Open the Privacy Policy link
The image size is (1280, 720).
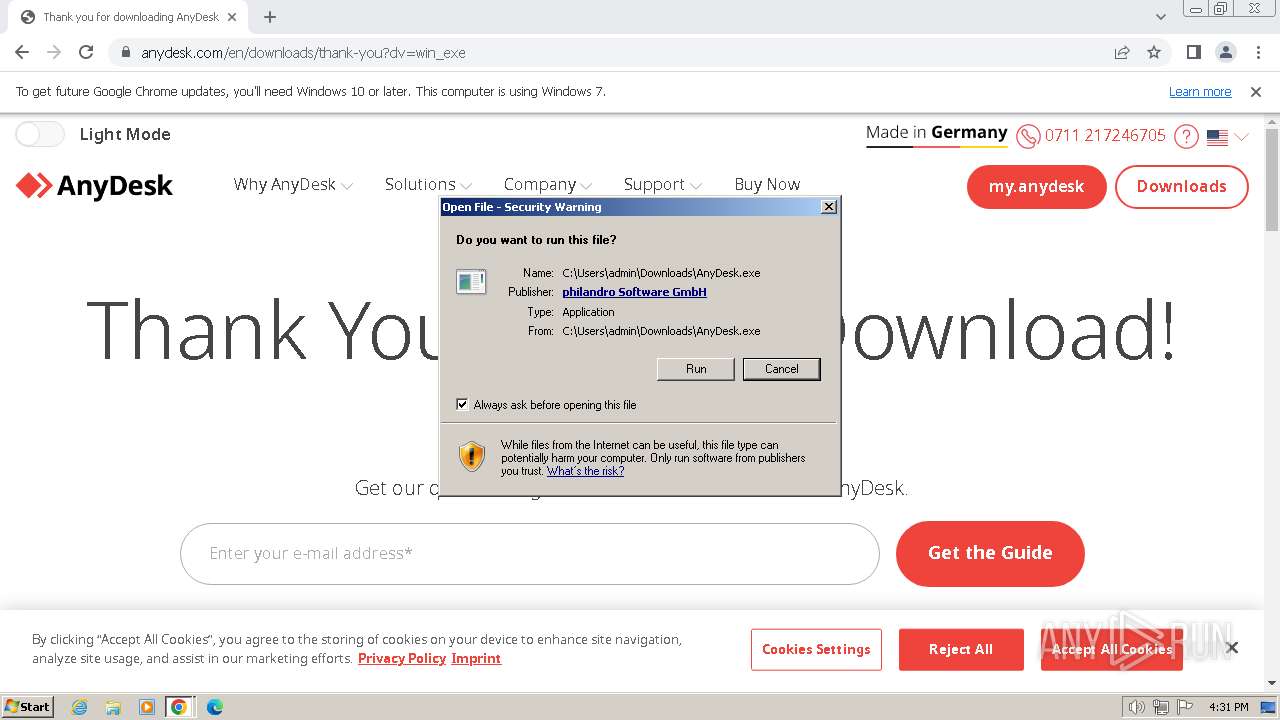click(x=402, y=658)
